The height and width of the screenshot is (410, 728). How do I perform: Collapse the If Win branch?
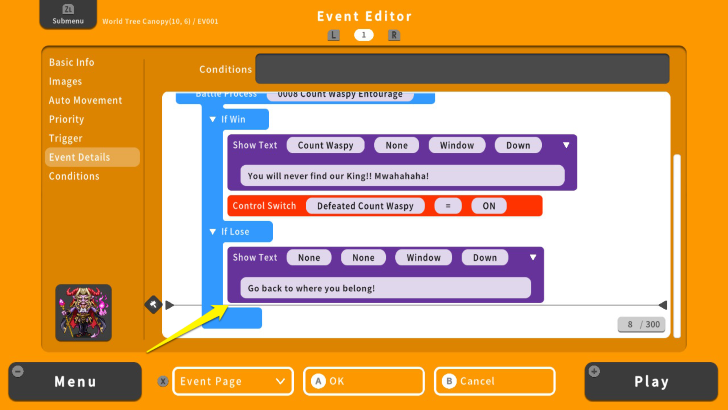tap(212, 120)
